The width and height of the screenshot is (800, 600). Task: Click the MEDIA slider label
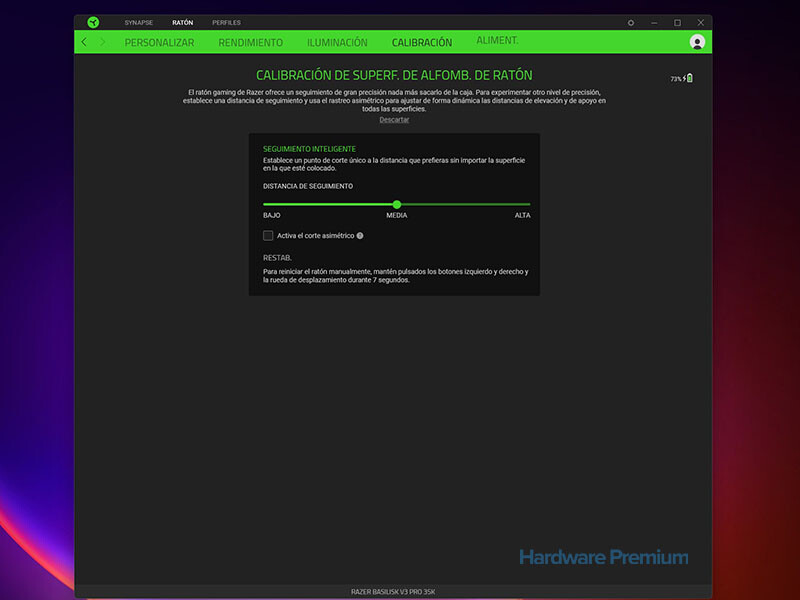coord(397,215)
